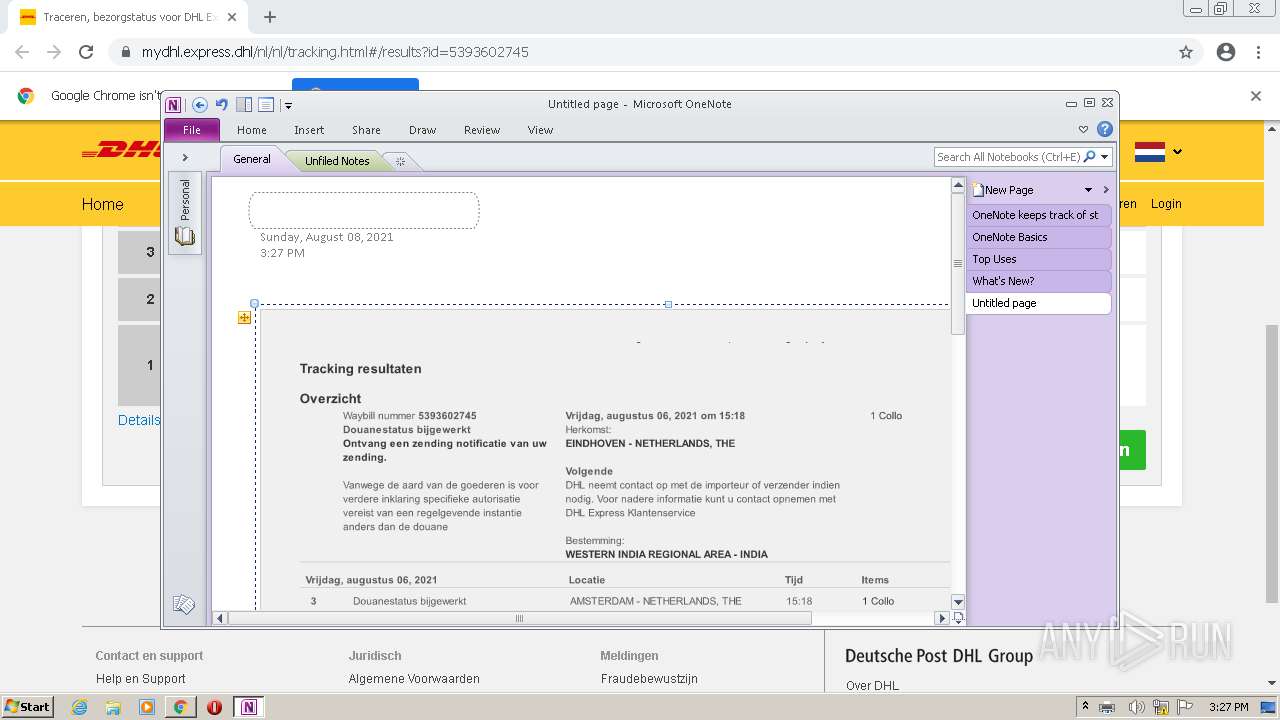
Task: Open Customize Quick Access Toolbar arrow
Action: (288, 105)
